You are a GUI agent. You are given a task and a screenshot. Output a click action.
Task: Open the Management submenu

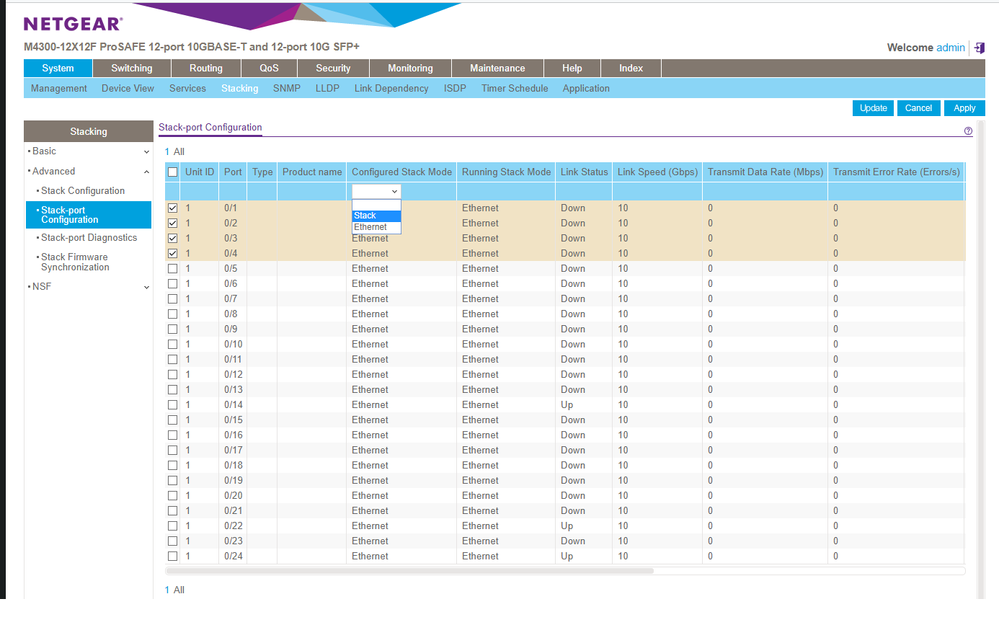tap(59, 89)
